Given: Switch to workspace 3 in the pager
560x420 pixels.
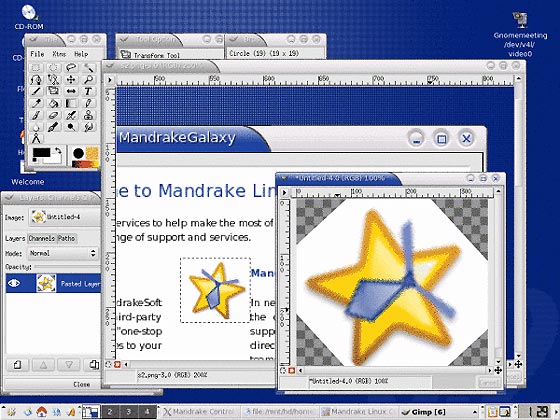Looking at the screenshot, I should tap(129, 412).
